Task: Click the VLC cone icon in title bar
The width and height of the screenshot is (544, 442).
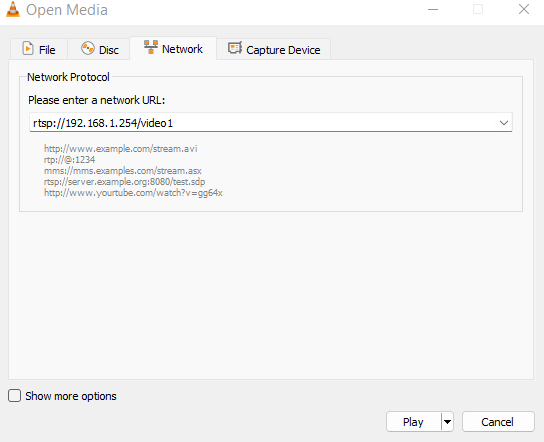Action: coord(13,9)
